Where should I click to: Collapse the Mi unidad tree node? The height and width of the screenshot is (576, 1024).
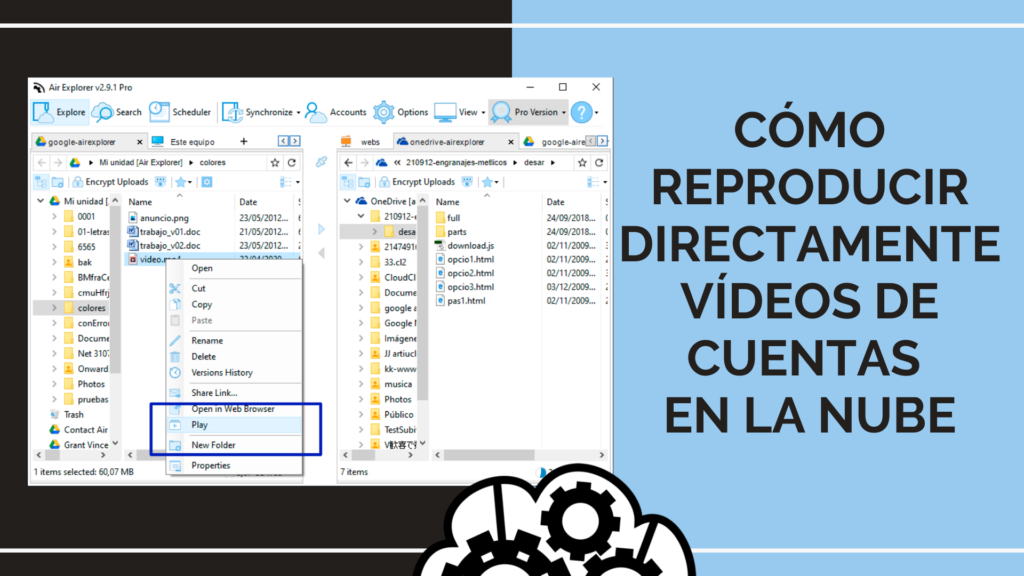41,201
